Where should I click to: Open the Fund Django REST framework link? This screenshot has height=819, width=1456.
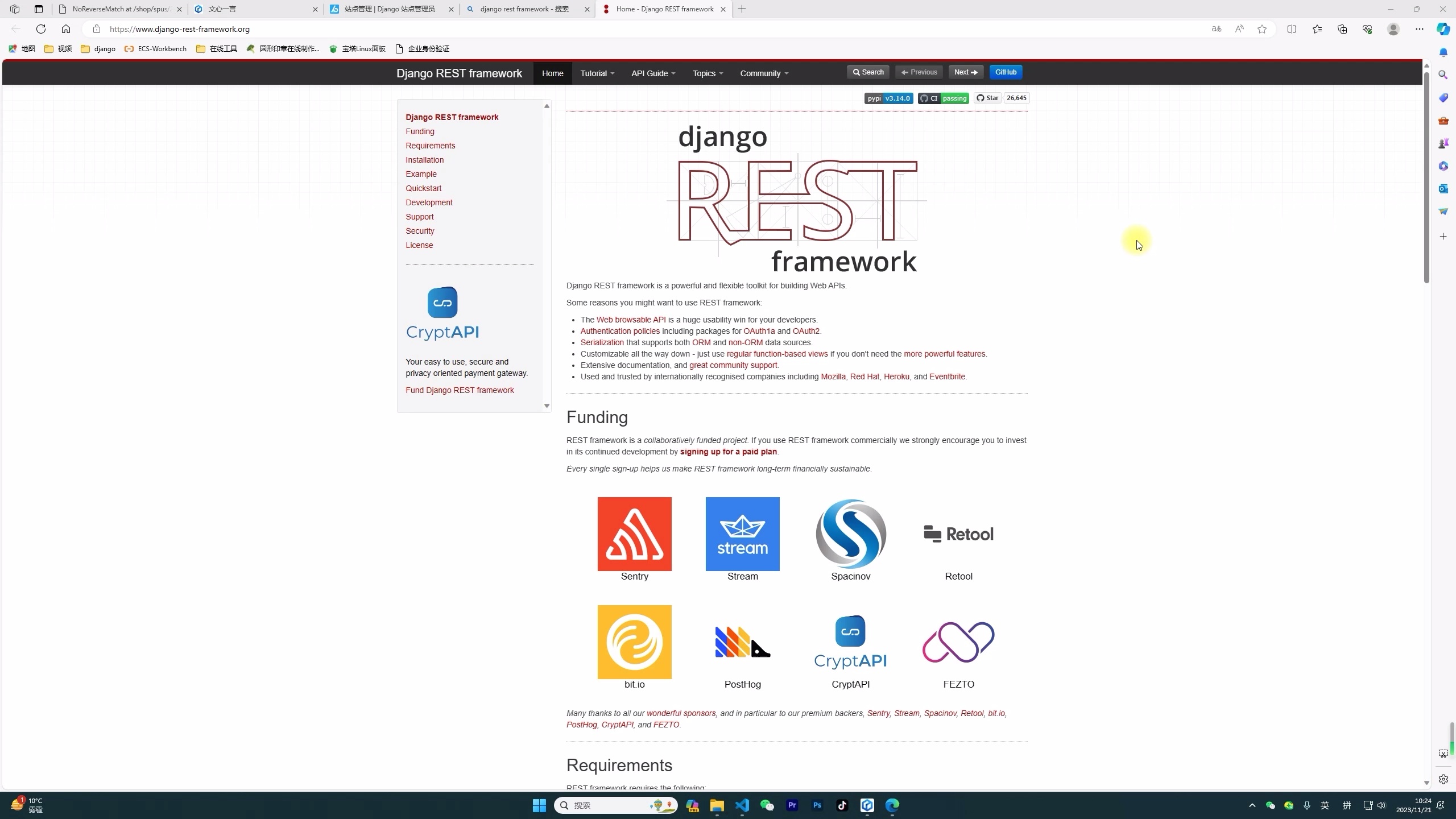460,390
